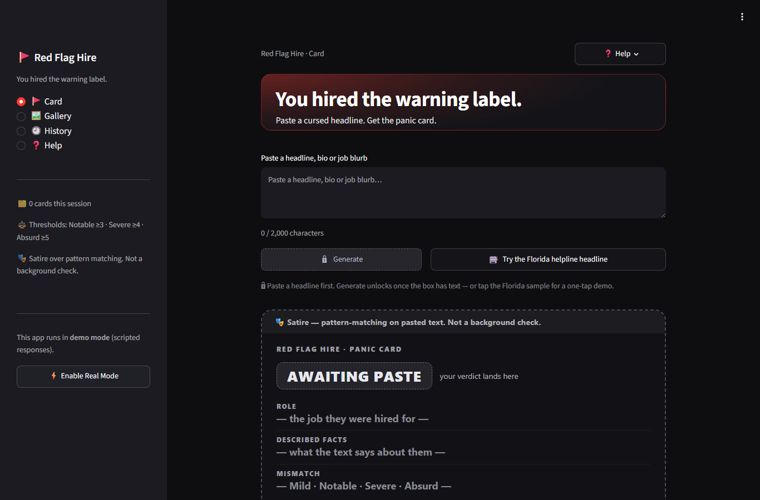Click into the headline paste text area
The image size is (760, 500).
(463, 193)
